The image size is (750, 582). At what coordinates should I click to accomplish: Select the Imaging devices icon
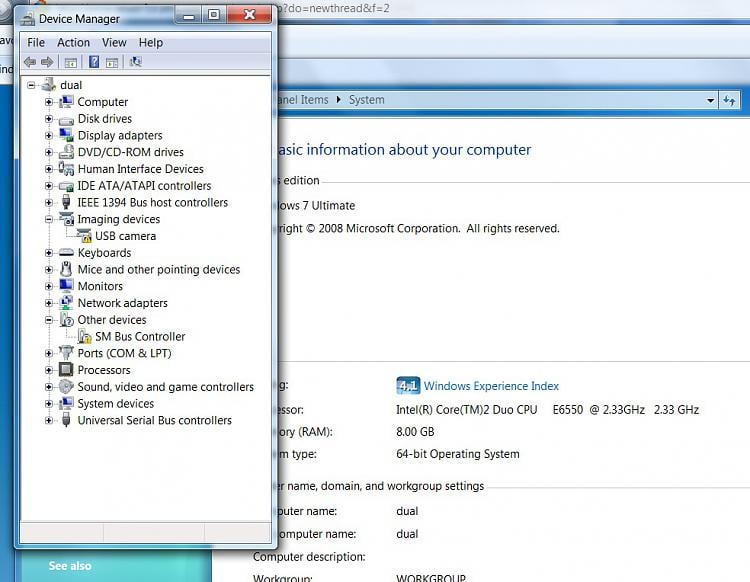(66, 219)
